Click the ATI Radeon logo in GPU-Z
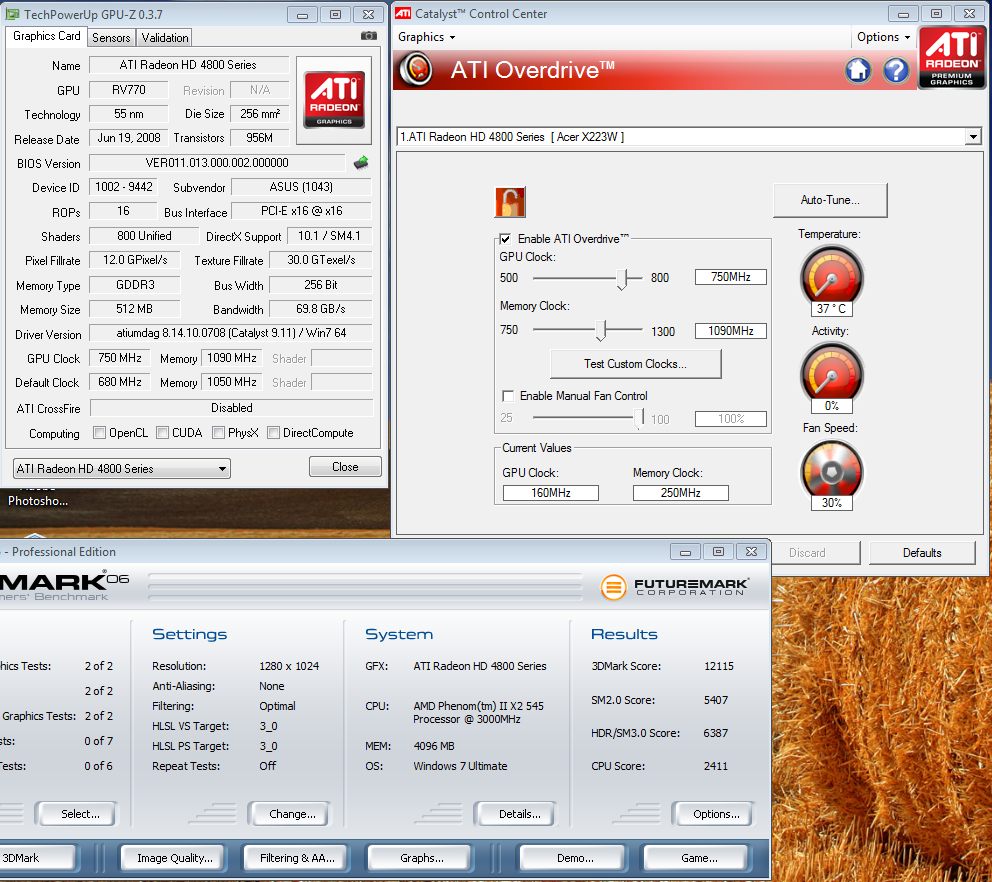Viewport: 992px width, 882px height. pyautogui.click(x=334, y=99)
